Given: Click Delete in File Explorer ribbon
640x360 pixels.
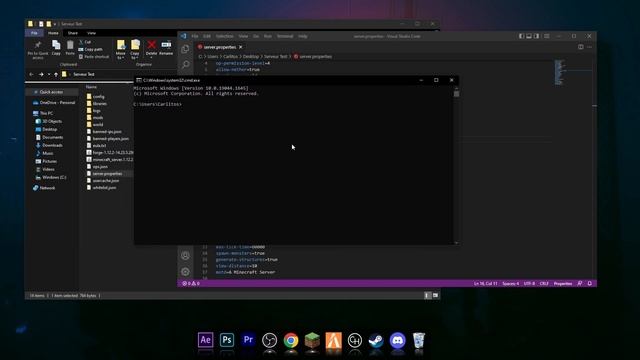Looking at the screenshot, I should pyautogui.click(x=151, y=48).
